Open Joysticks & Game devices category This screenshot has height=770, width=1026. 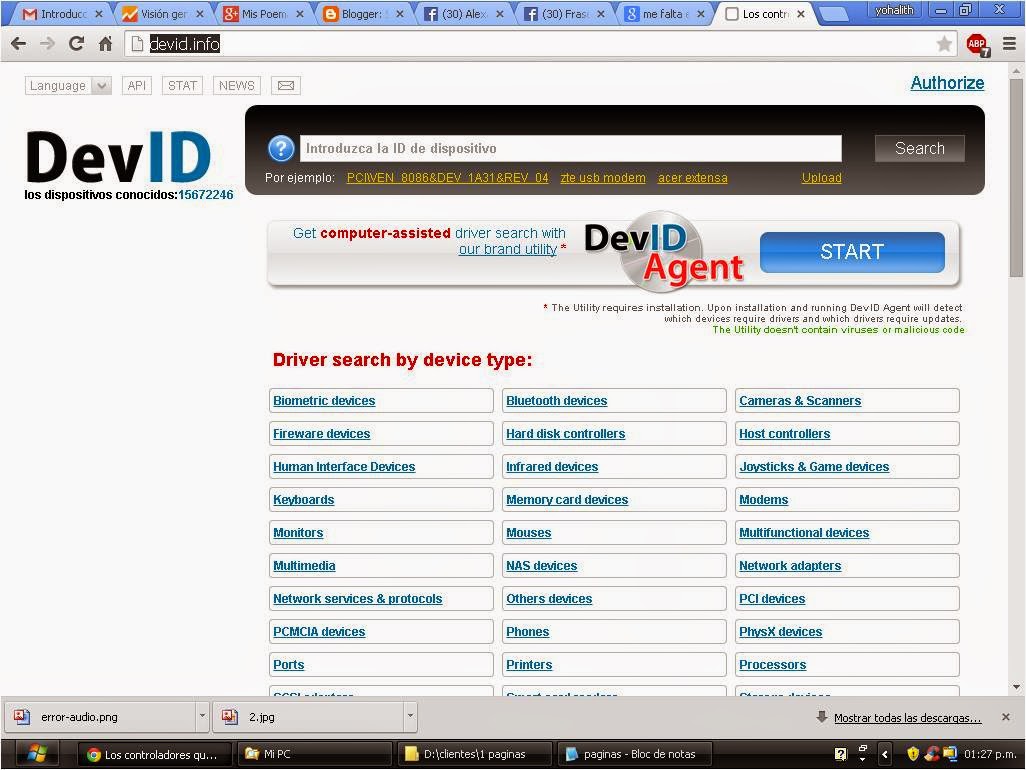(814, 466)
